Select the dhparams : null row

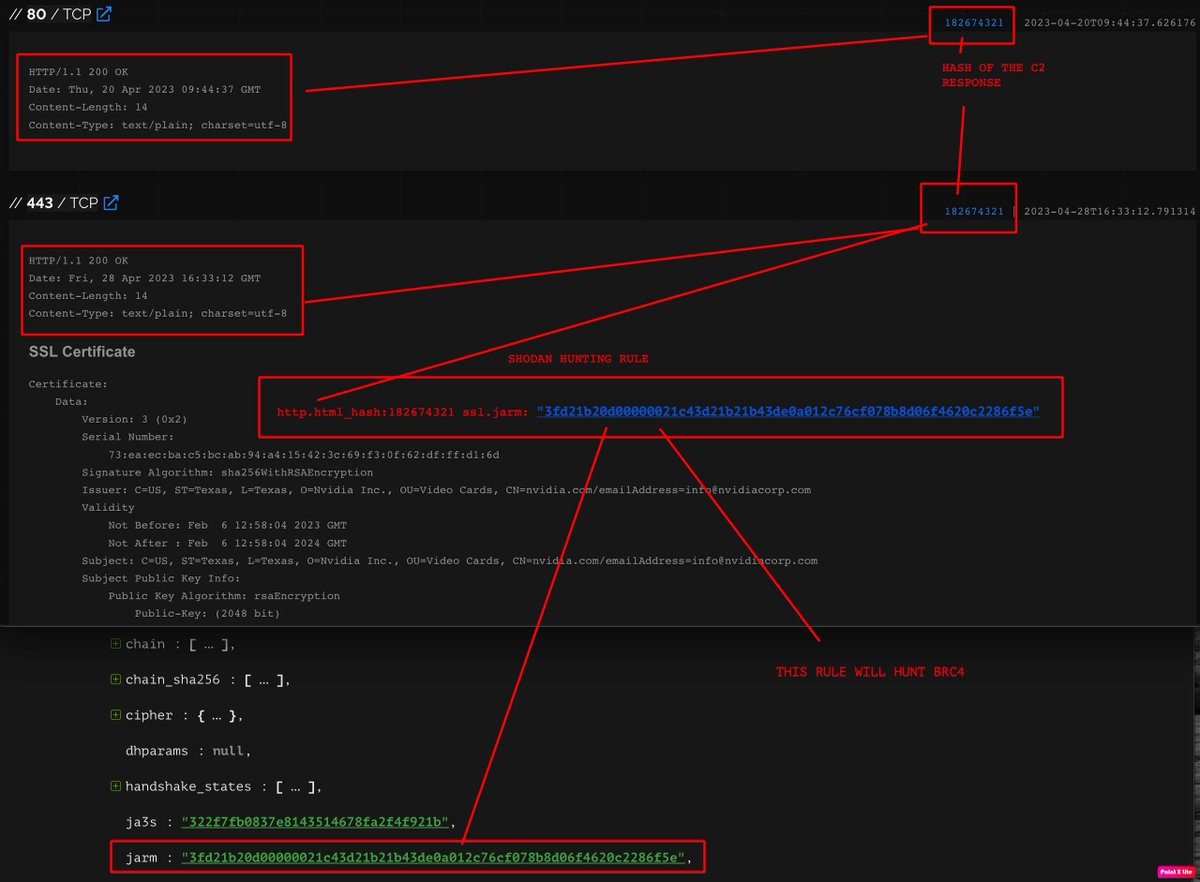(186, 751)
